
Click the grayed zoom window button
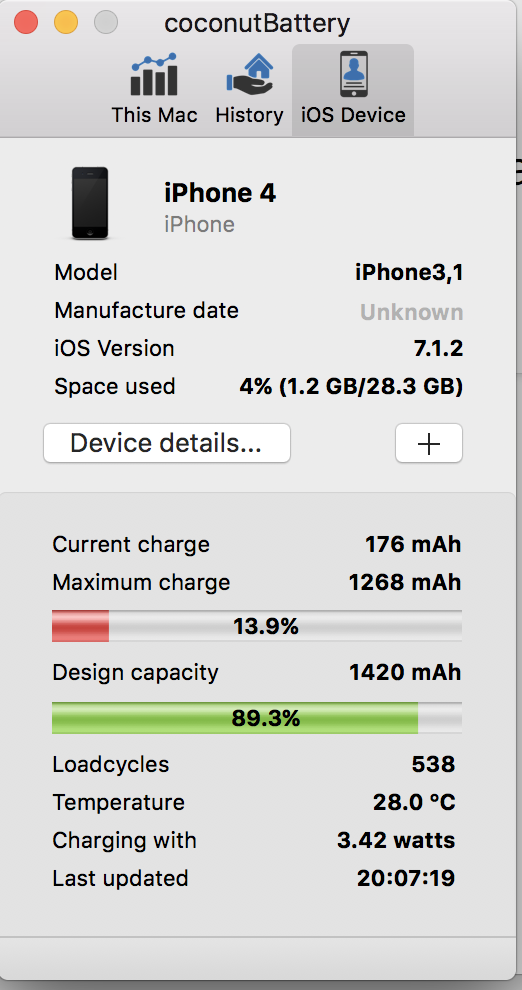pos(105,23)
